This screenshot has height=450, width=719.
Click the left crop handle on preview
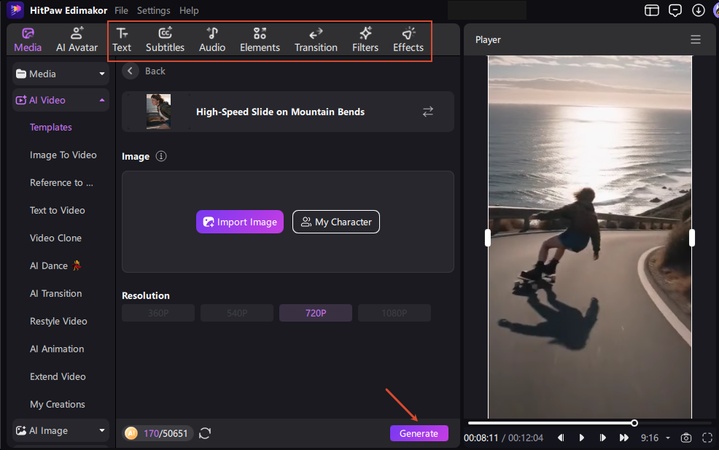click(488, 238)
